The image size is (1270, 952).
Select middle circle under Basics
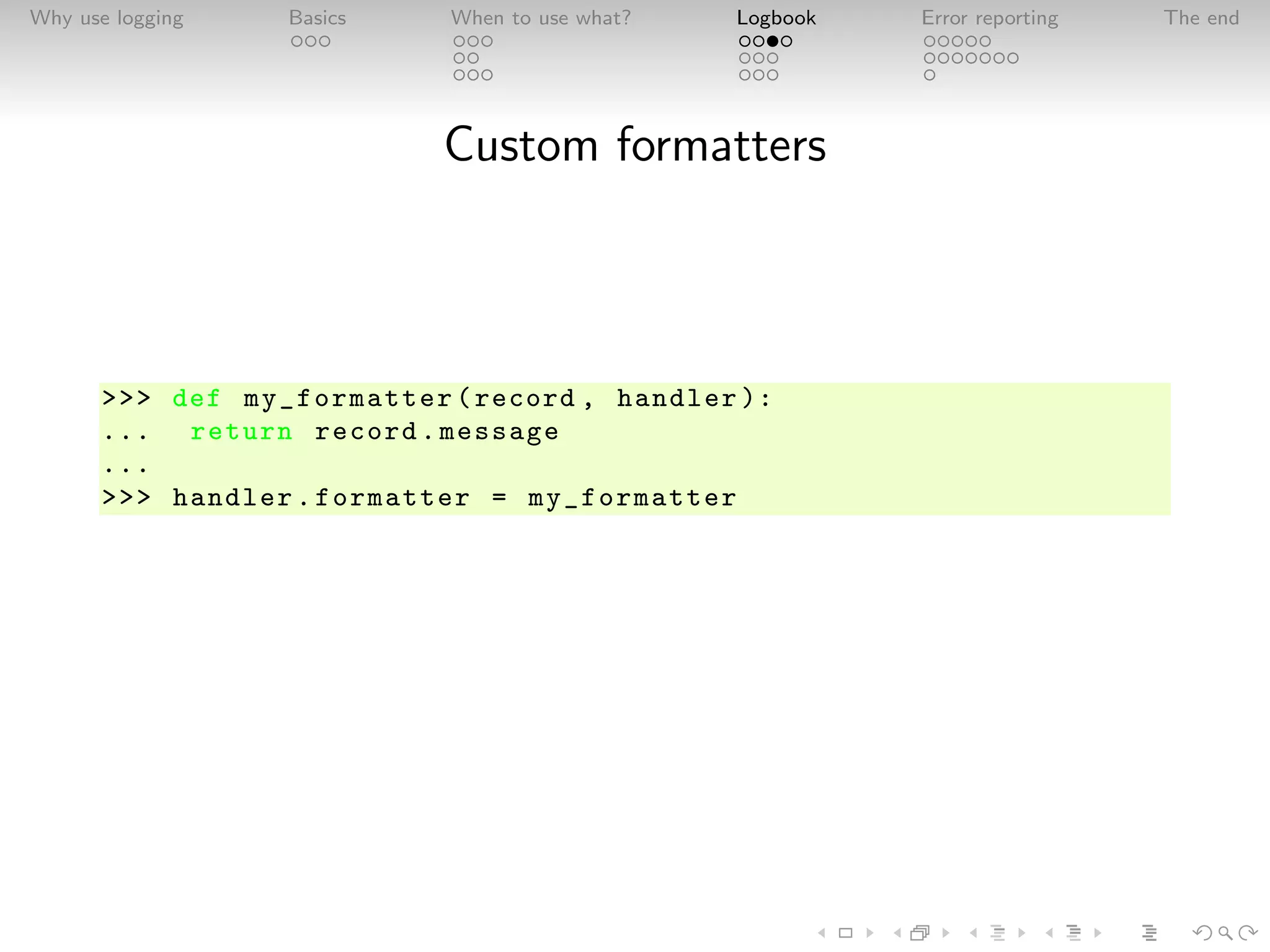point(311,42)
